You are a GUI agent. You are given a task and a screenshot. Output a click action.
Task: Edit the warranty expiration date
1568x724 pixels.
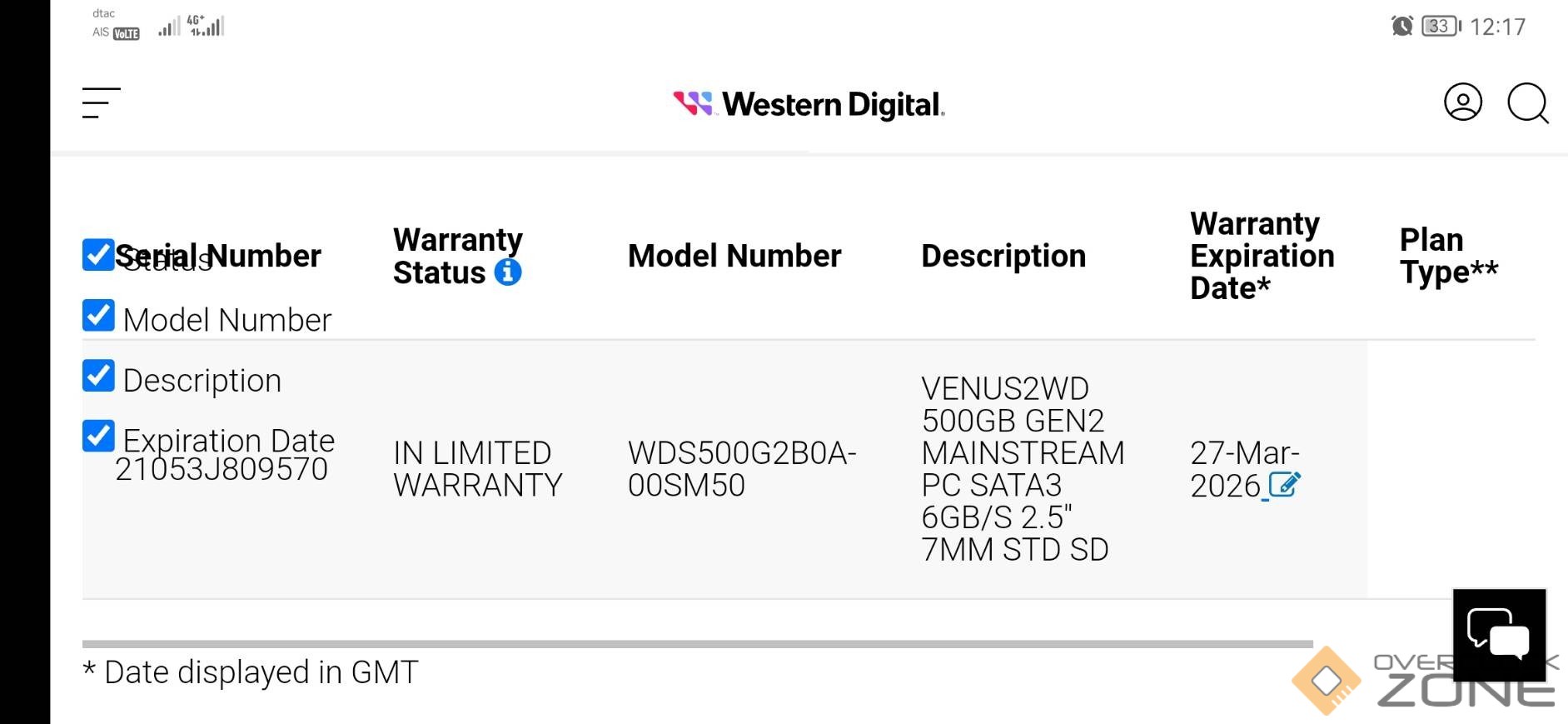pyautogui.click(x=1283, y=485)
